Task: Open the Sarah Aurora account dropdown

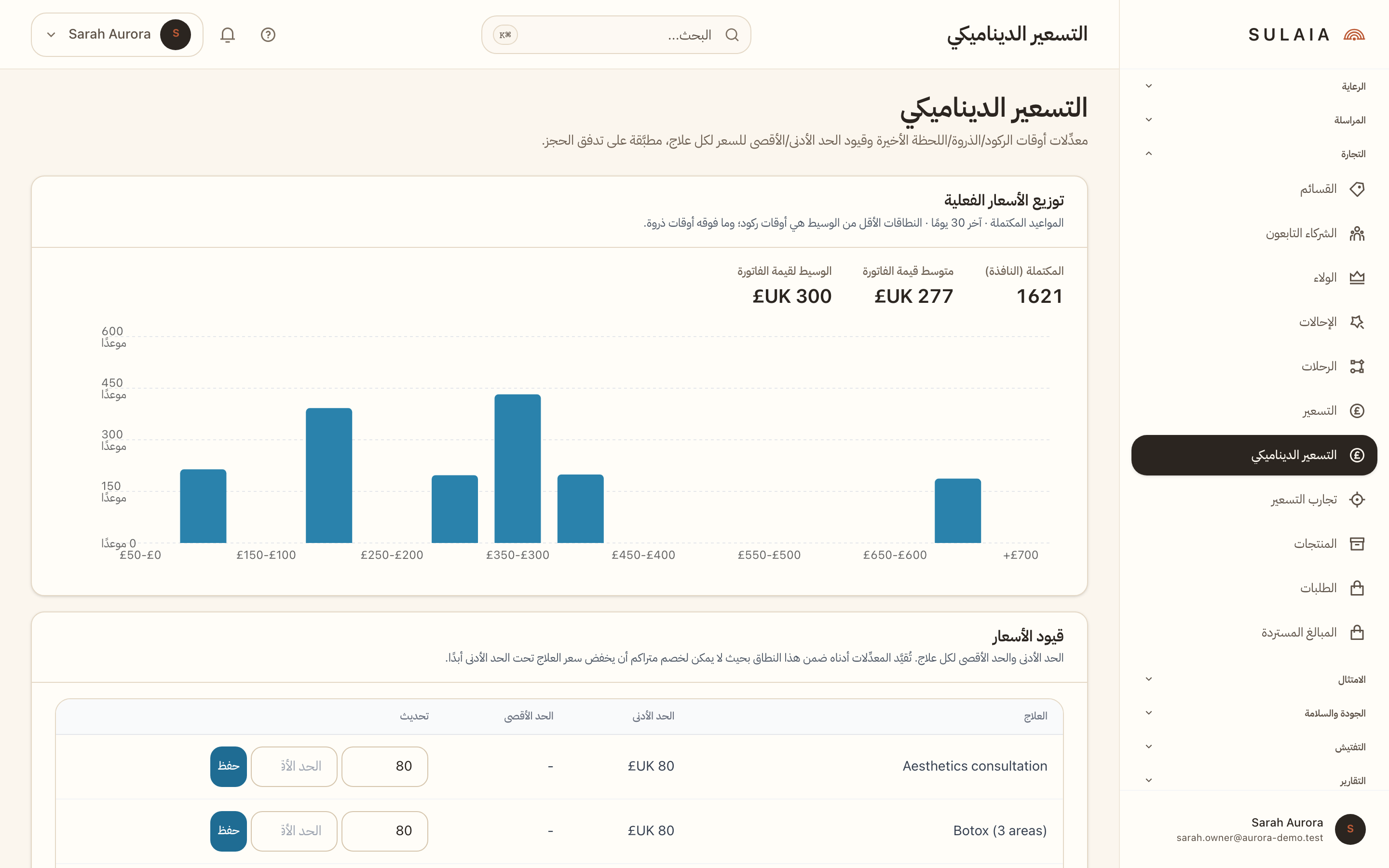Action: (x=117, y=34)
